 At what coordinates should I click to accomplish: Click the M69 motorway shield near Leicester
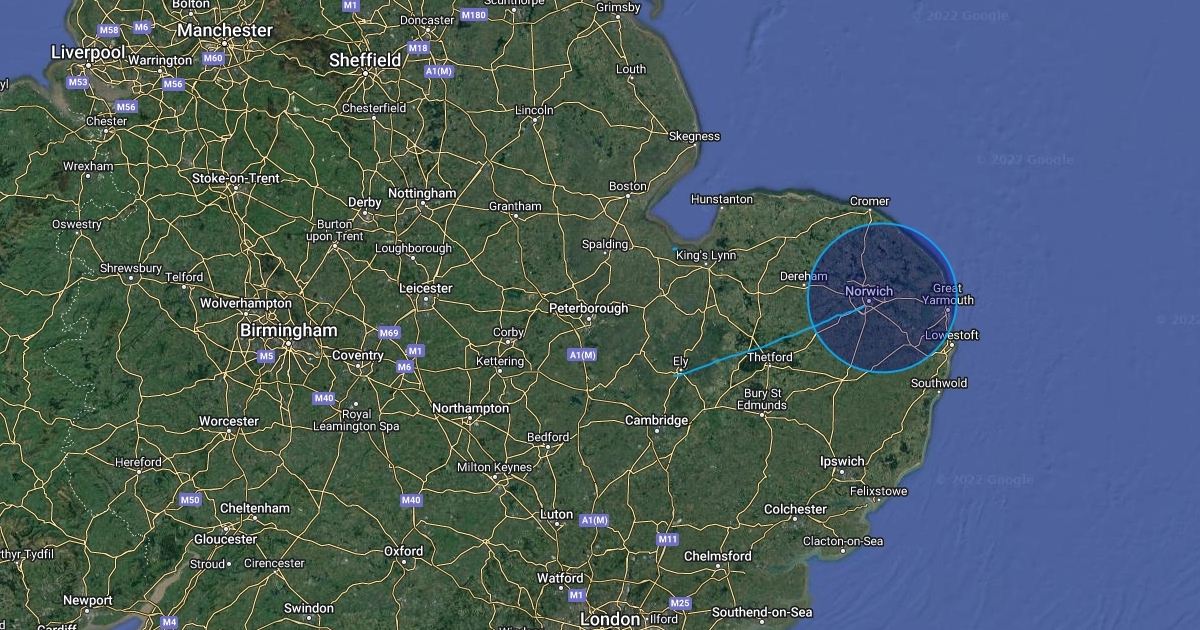click(389, 333)
